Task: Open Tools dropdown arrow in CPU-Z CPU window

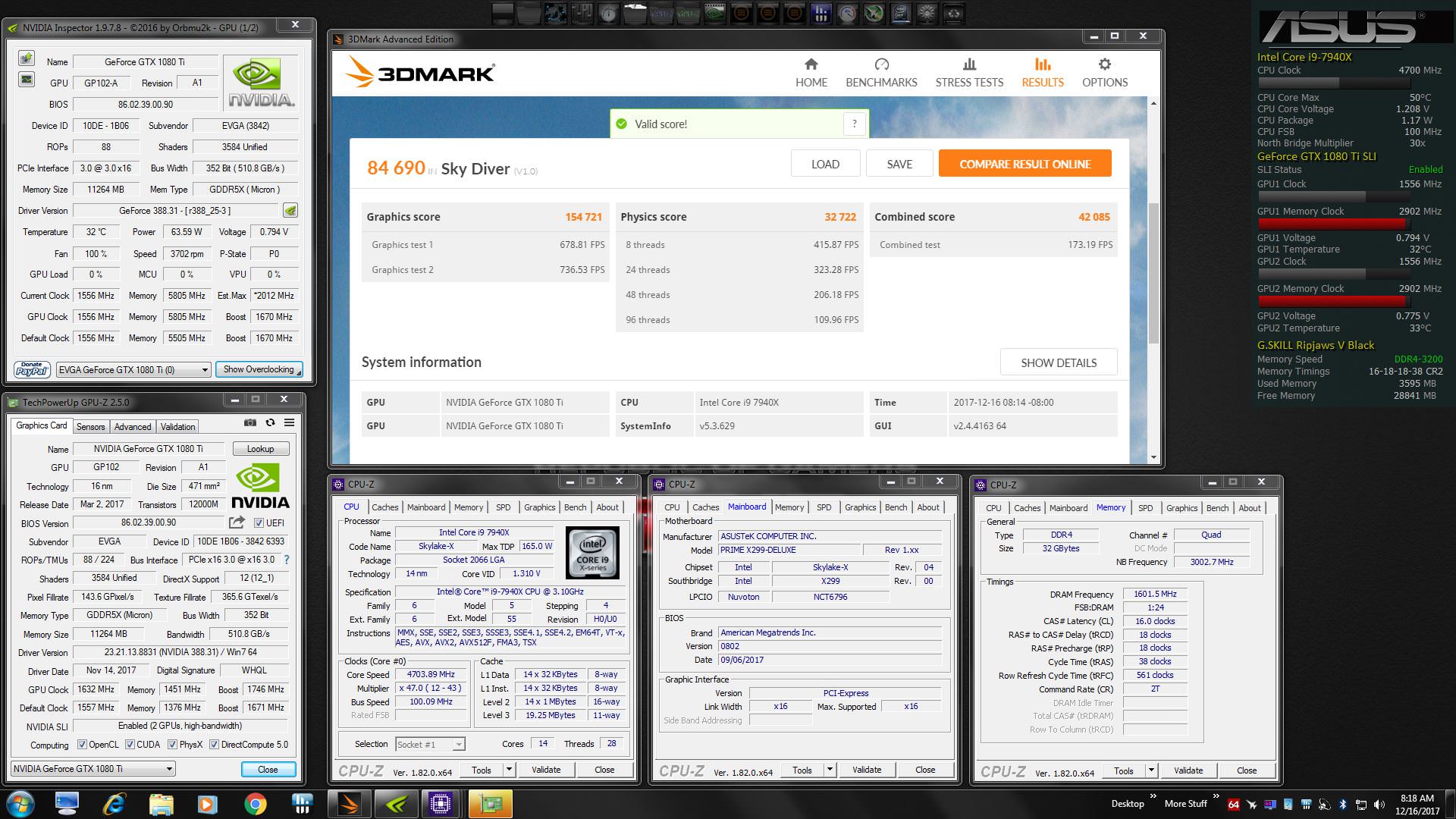Action: click(x=509, y=770)
